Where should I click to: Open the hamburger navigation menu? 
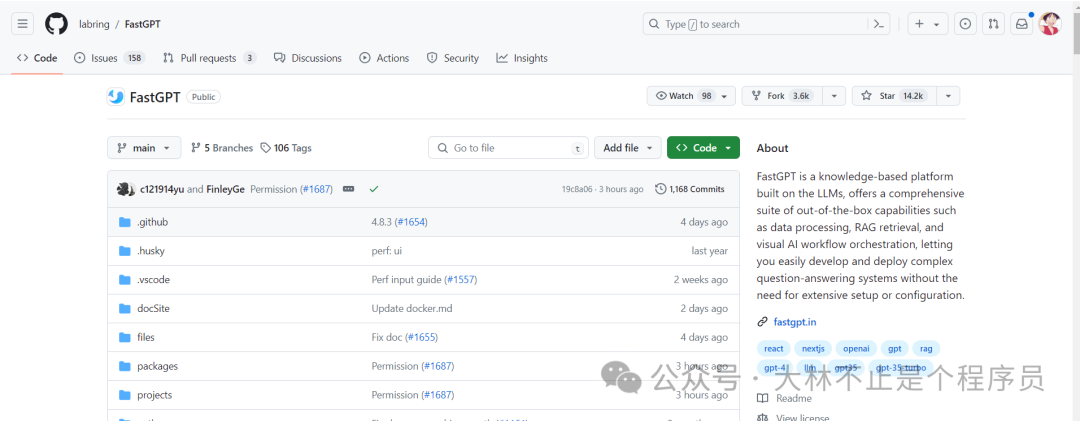(23, 24)
